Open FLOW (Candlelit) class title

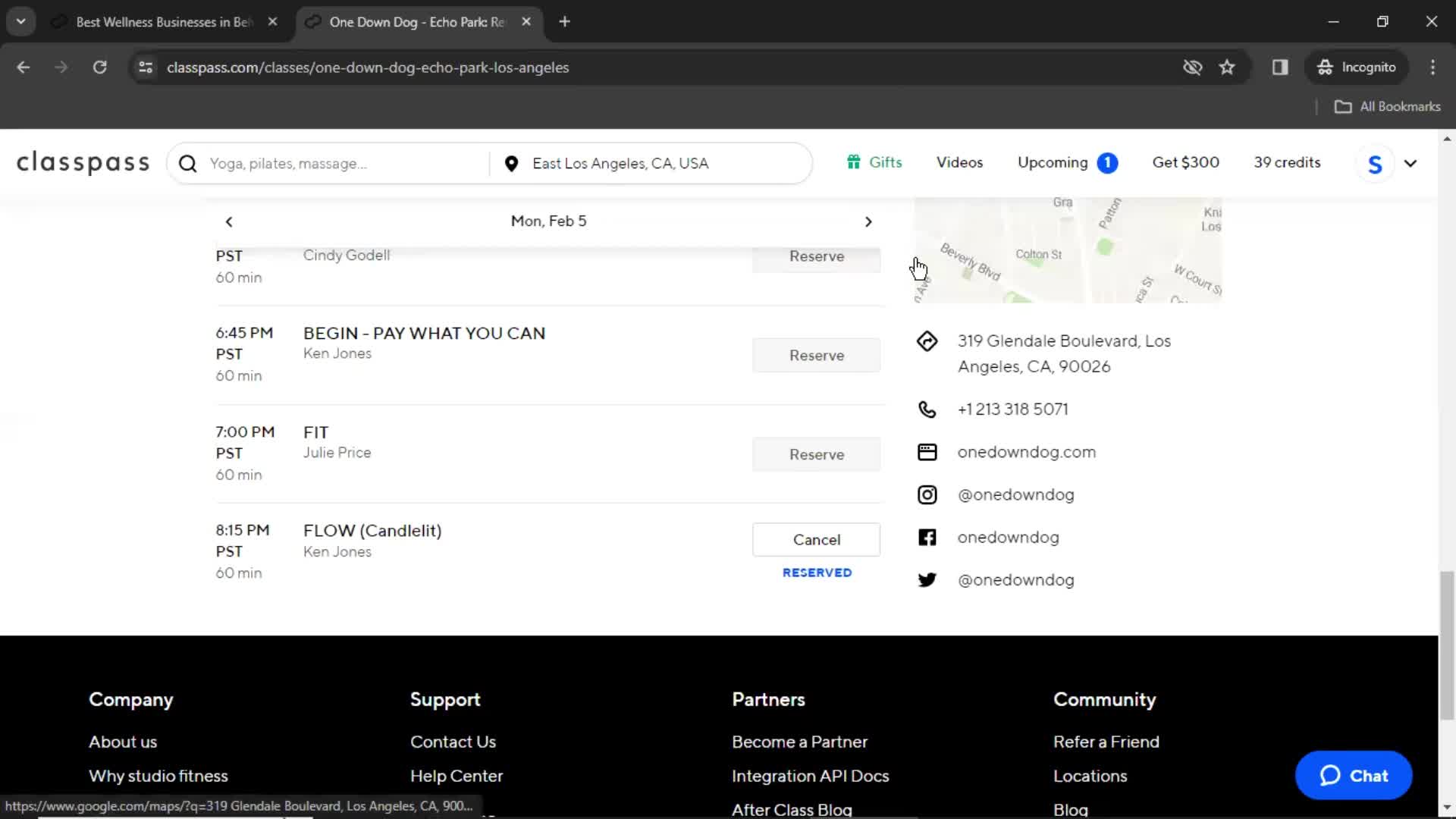(x=372, y=531)
